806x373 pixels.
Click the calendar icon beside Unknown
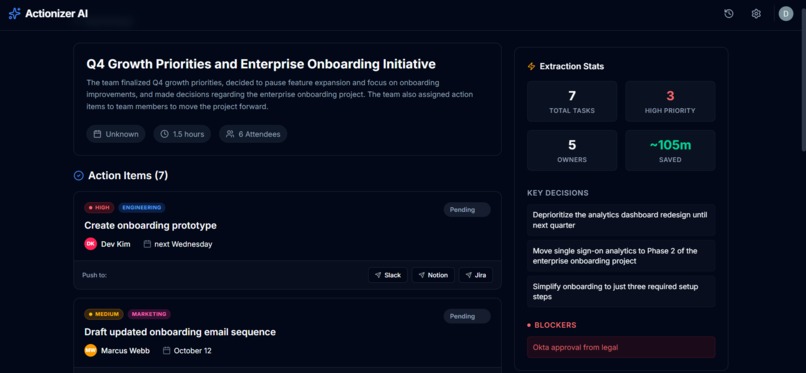[x=97, y=134]
